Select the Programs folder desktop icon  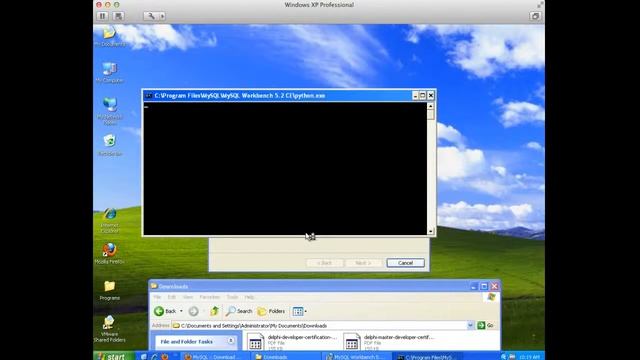[x=109, y=290]
